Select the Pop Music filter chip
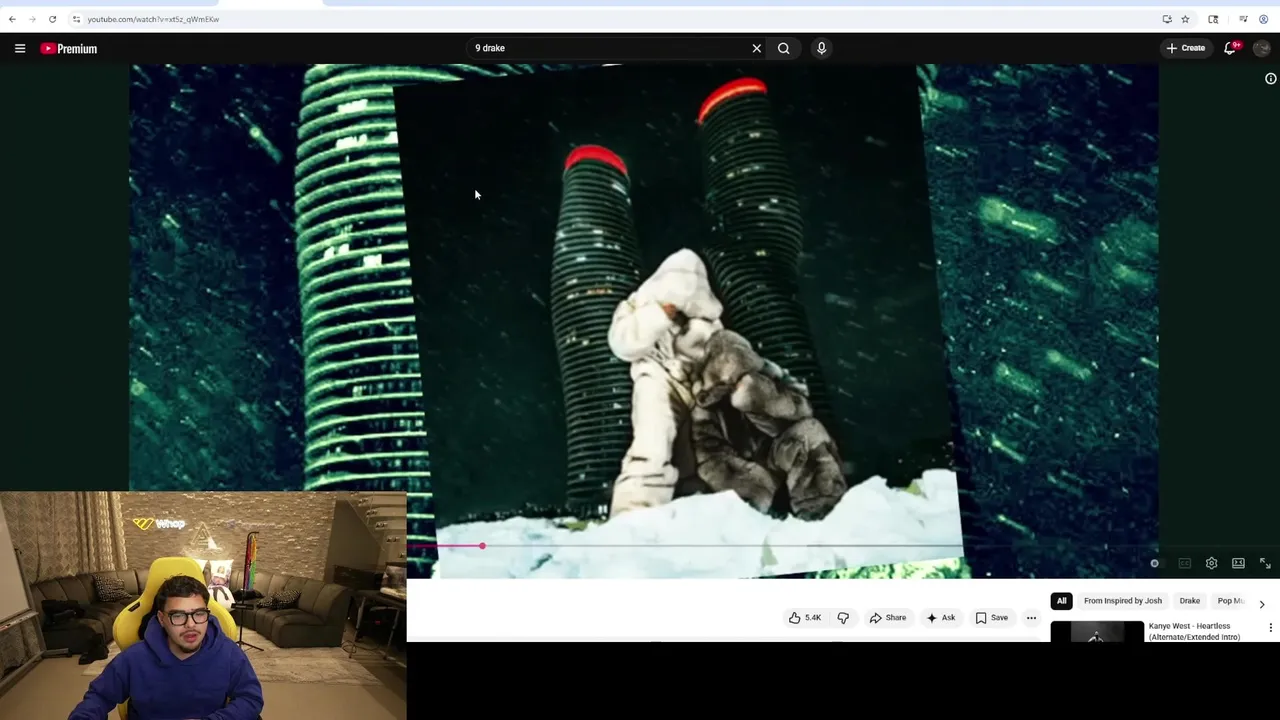The height and width of the screenshot is (720, 1280). click(x=1231, y=601)
